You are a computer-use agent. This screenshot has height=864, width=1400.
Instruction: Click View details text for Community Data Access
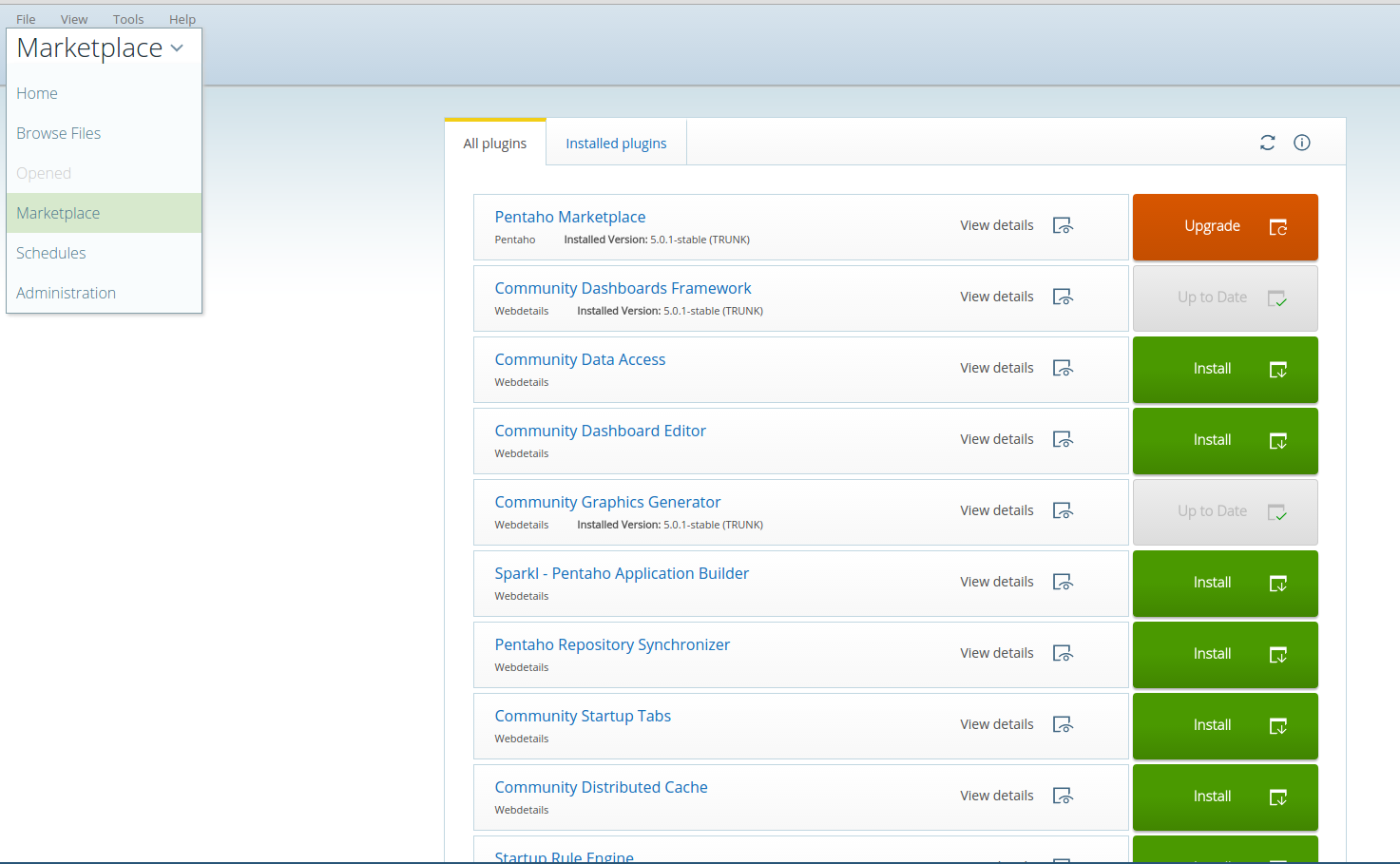pos(996,368)
